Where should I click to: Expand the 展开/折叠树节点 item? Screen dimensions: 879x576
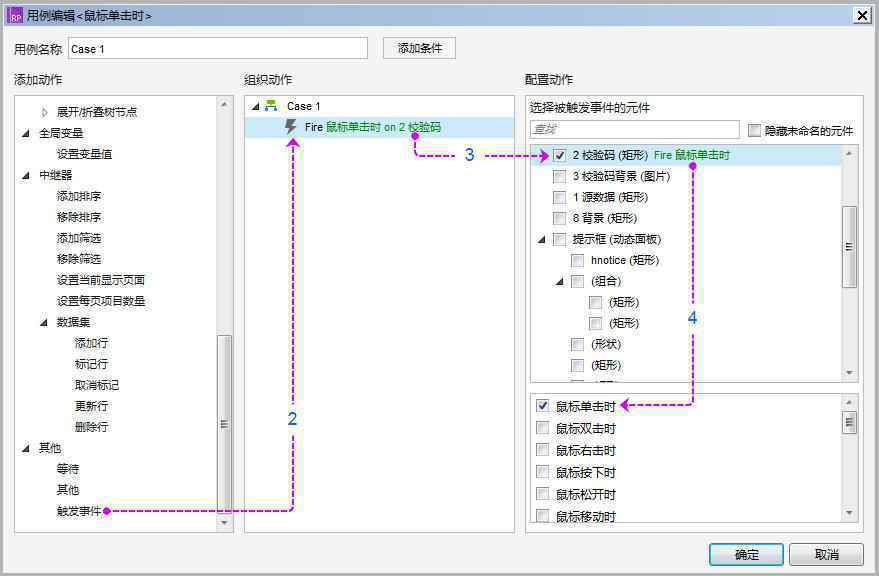(44, 112)
